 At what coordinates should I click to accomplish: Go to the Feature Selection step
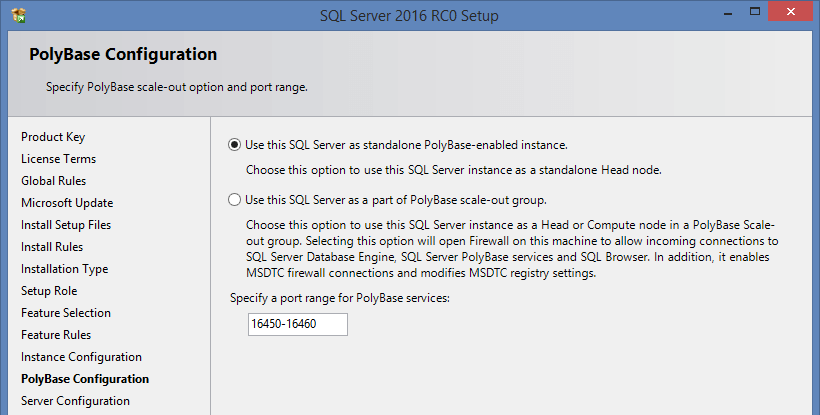(66, 313)
